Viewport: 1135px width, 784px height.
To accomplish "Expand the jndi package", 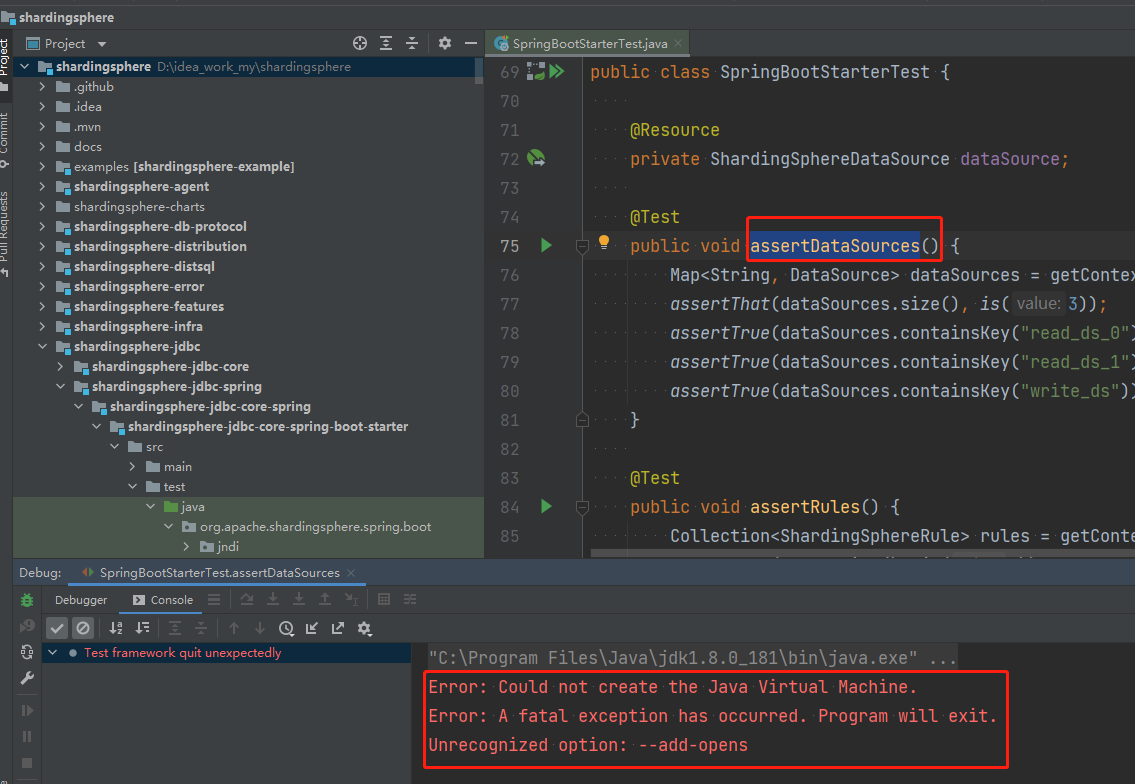I will point(187,547).
